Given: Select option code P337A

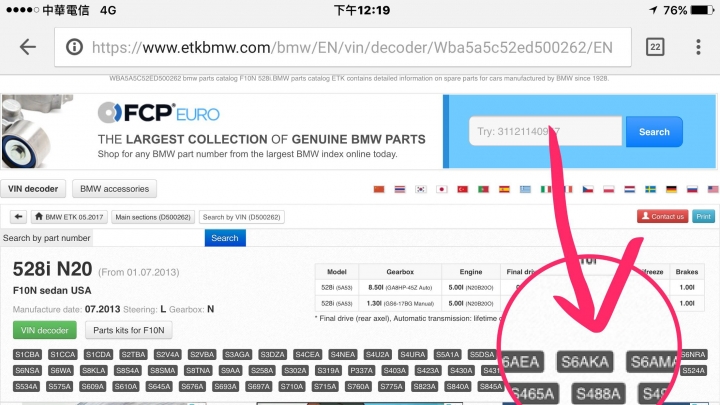Looking at the screenshot, I should (361, 371).
